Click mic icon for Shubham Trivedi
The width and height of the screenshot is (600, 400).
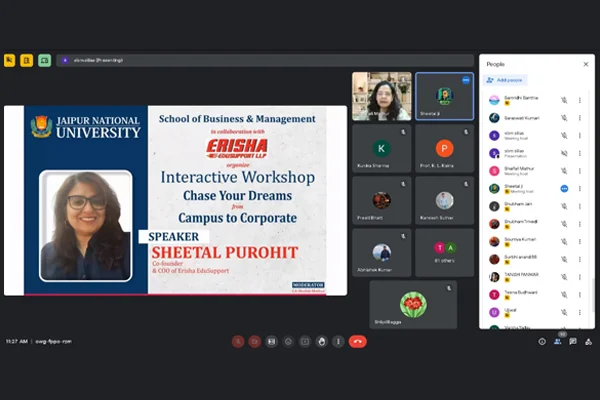click(x=564, y=224)
